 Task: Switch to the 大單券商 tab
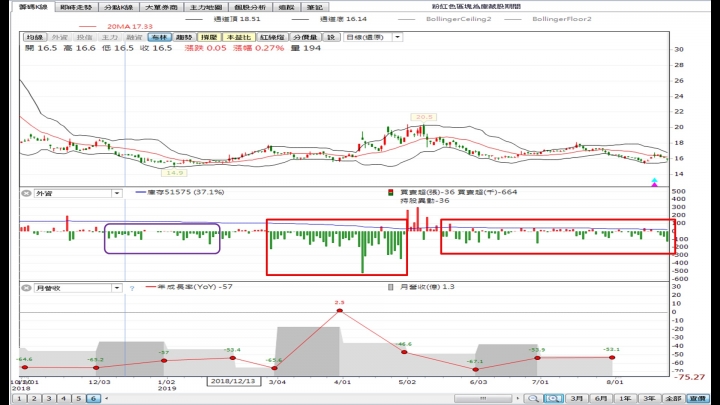tap(161, 7)
